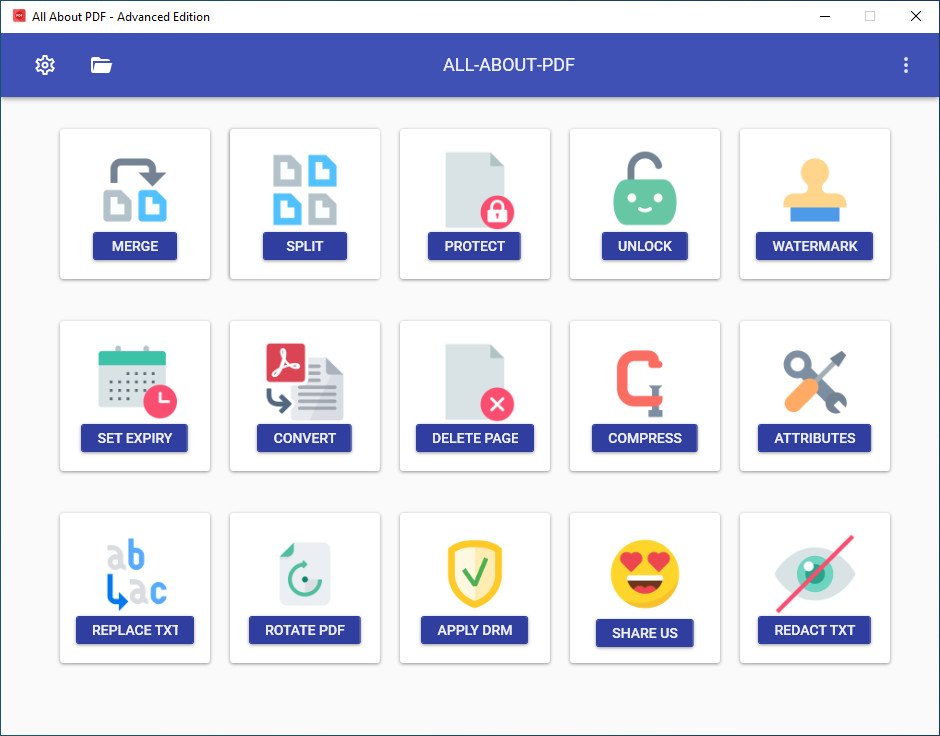Choose the DELETE PAGE button

(475, 438)
